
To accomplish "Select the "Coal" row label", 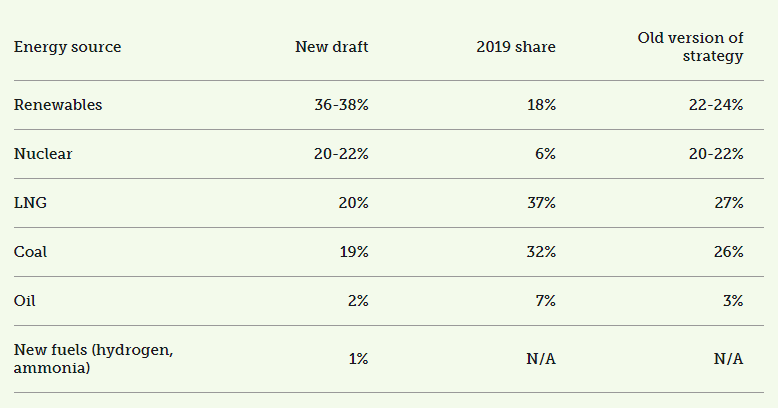I will tap(31, 252).
